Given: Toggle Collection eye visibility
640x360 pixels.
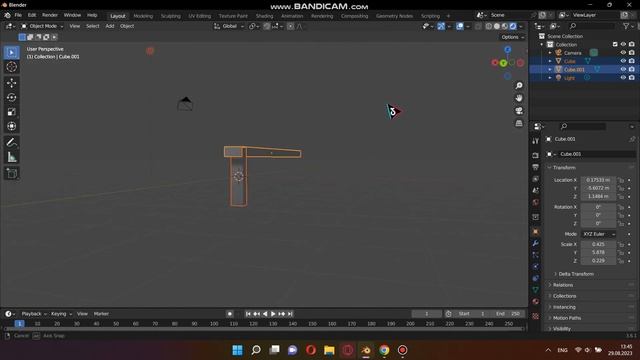Looking at the screenshot, I should (x=623, y=44).
